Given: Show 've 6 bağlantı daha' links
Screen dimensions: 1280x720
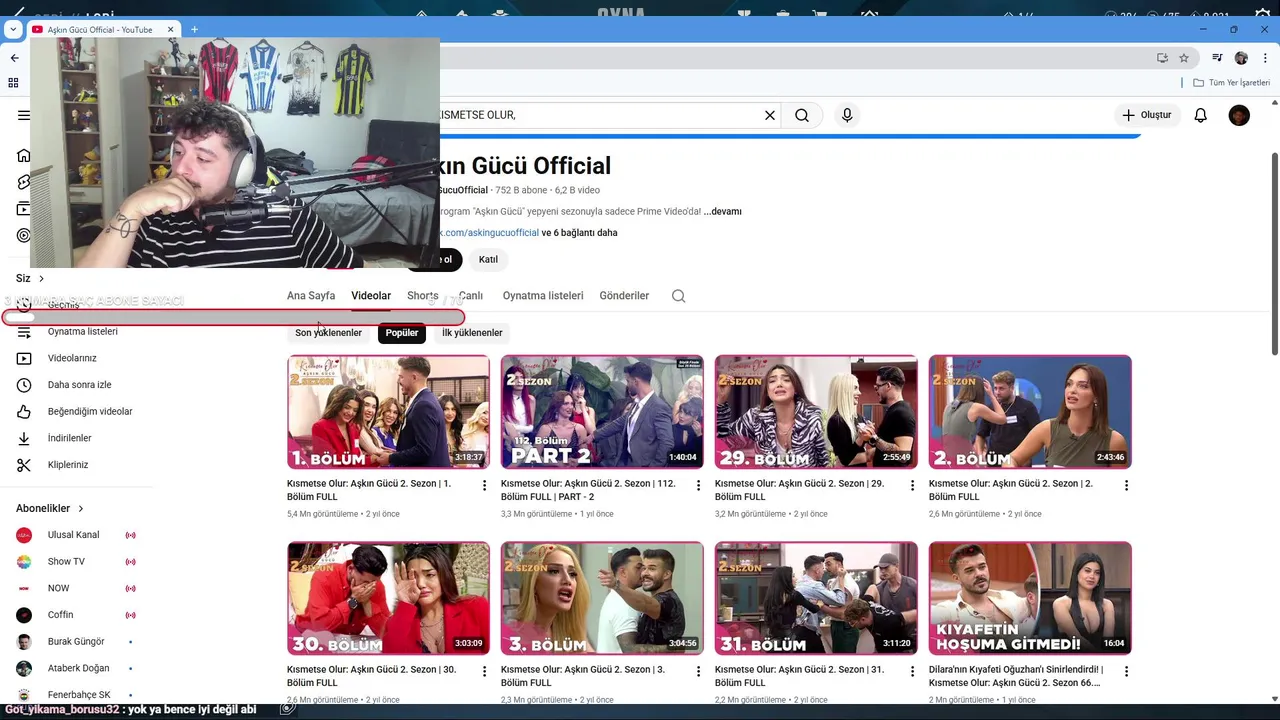Looking at the screenshot, I should 579,233.
